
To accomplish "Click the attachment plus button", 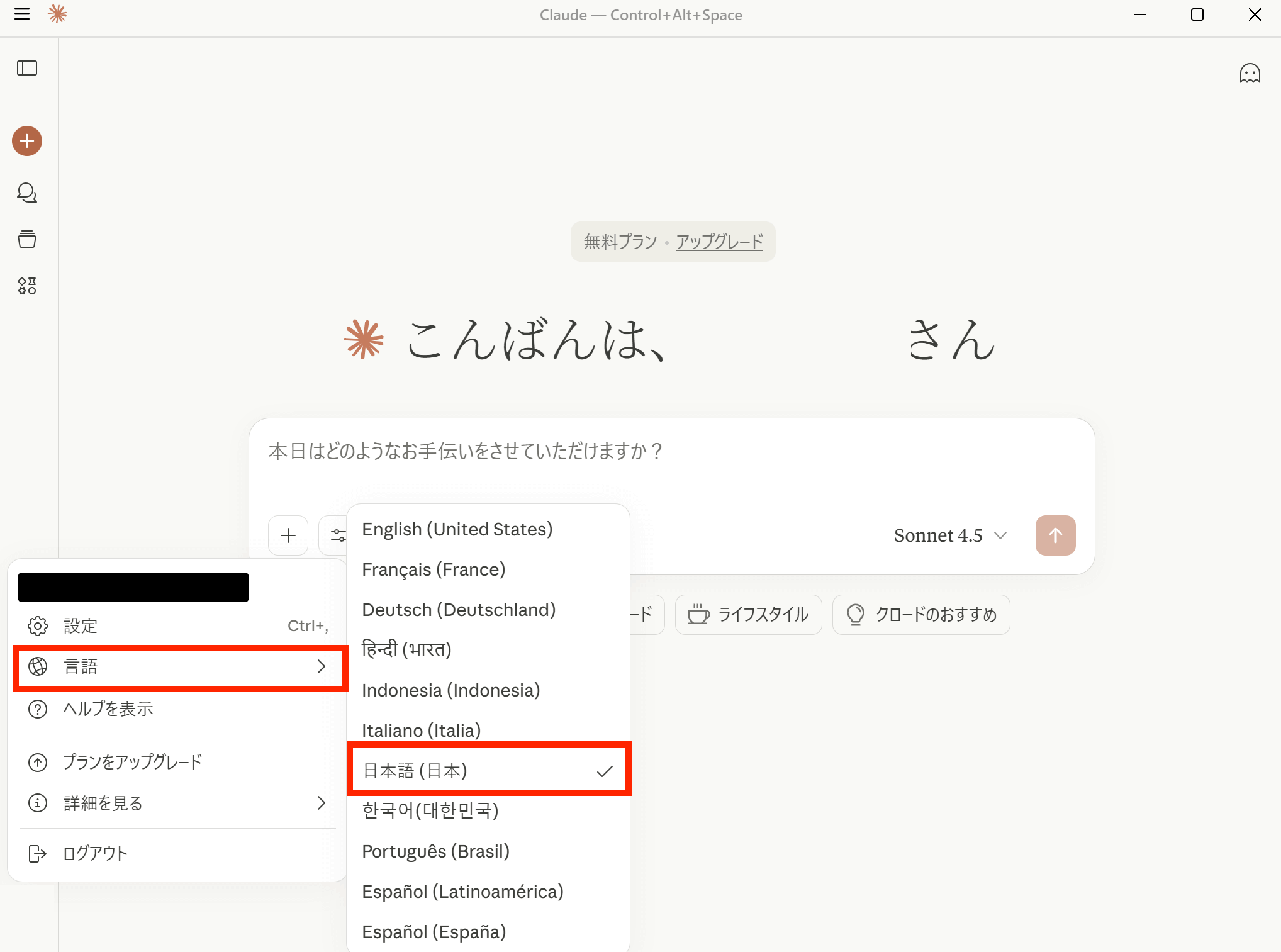I will click(x=288, y=535).
